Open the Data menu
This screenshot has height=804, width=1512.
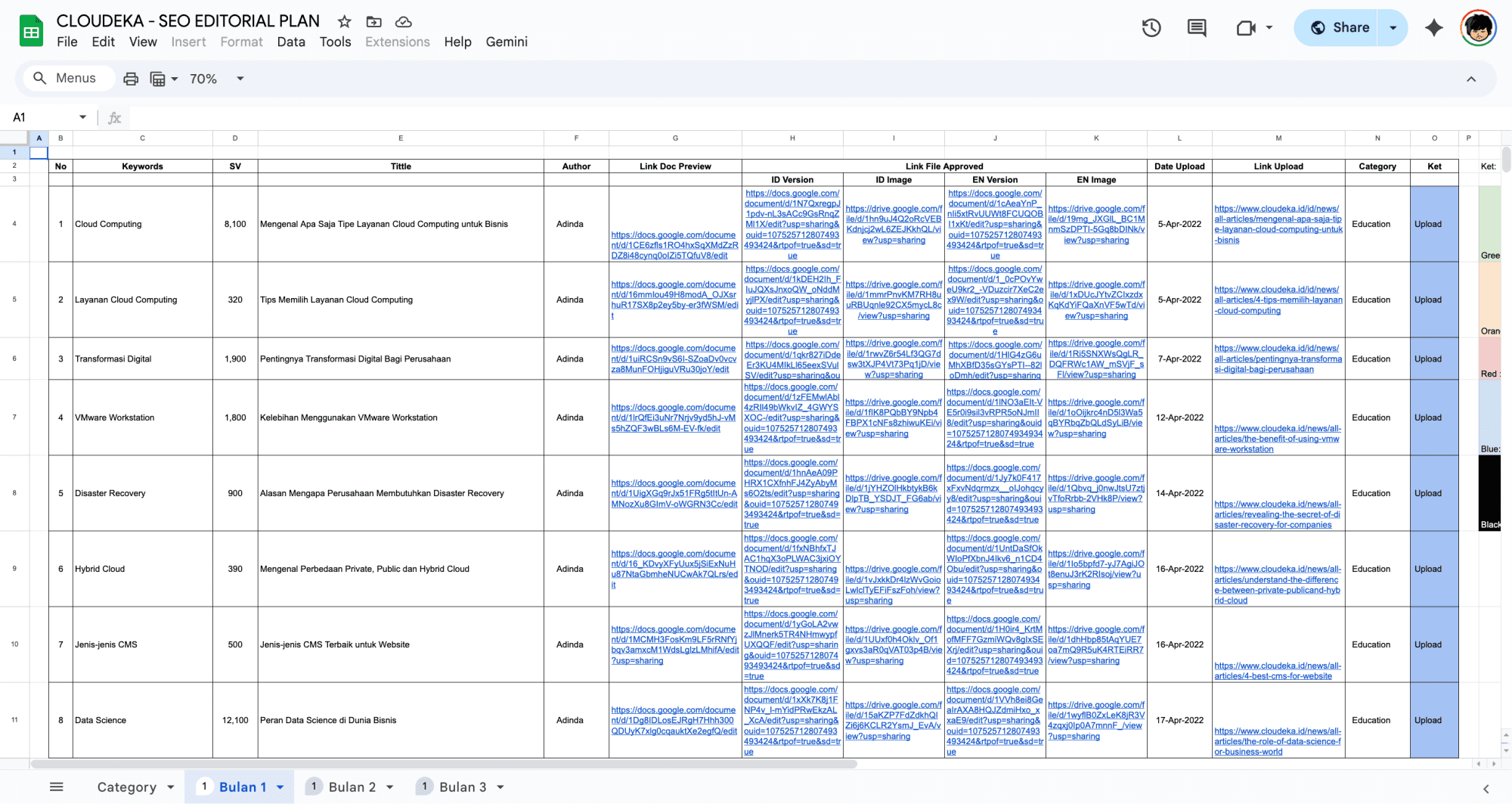[290, 42]
